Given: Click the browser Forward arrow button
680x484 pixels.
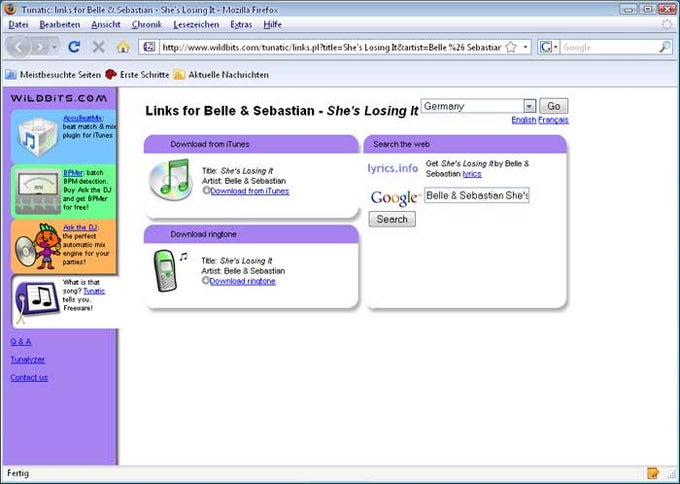Looking at the screenshot, I should point(41,47).
